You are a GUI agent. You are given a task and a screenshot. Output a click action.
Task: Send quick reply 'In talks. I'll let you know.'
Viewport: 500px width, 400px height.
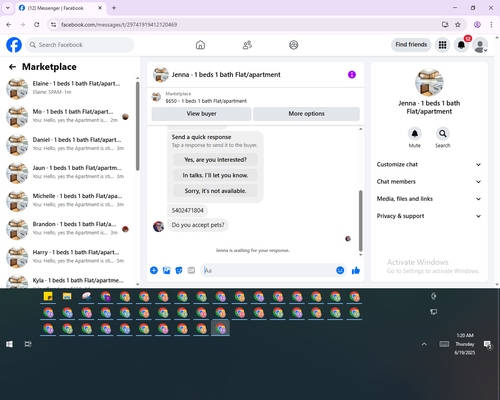point(215,175)
